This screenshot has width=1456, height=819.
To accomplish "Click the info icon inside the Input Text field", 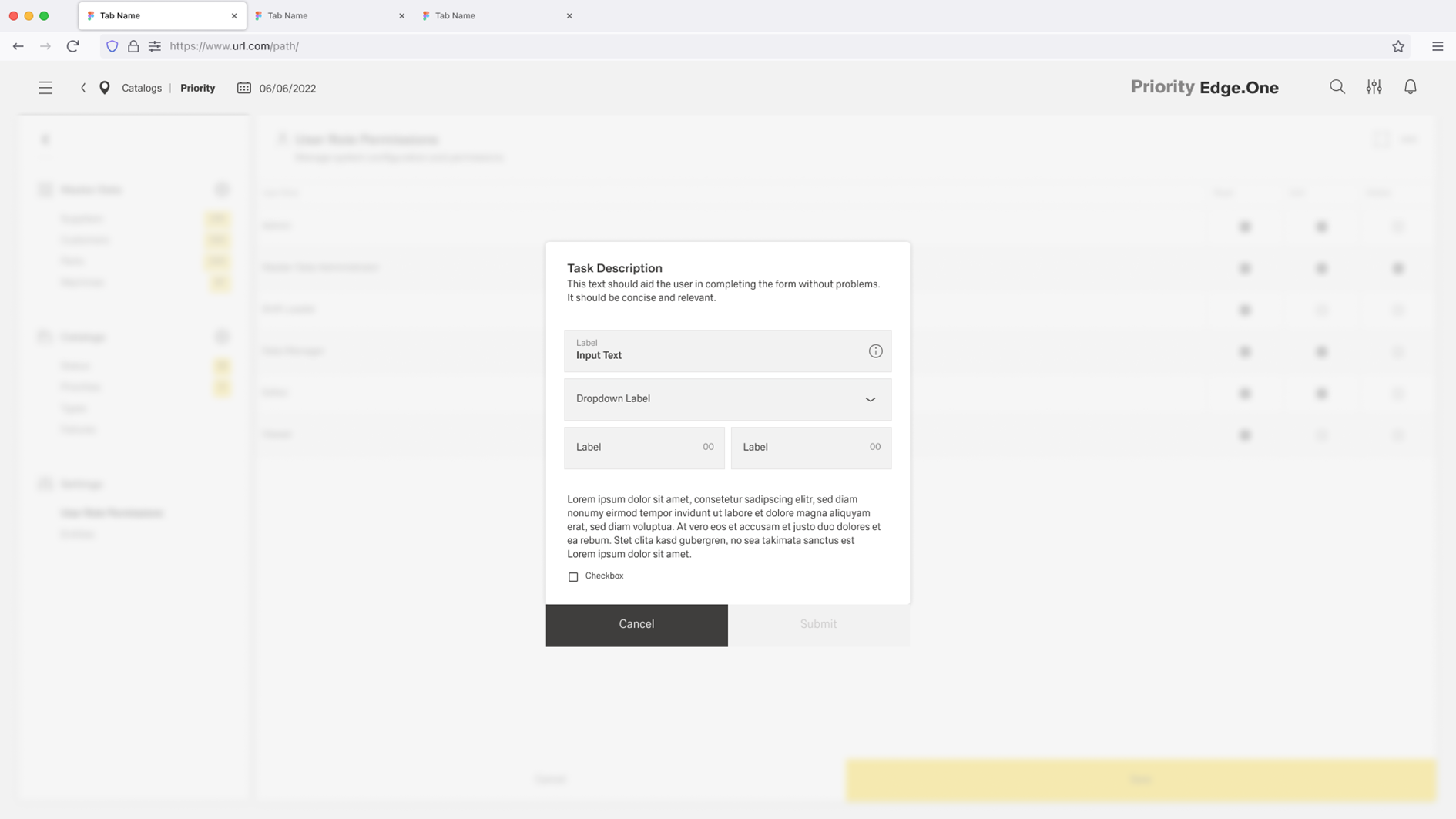I will 875,351.
